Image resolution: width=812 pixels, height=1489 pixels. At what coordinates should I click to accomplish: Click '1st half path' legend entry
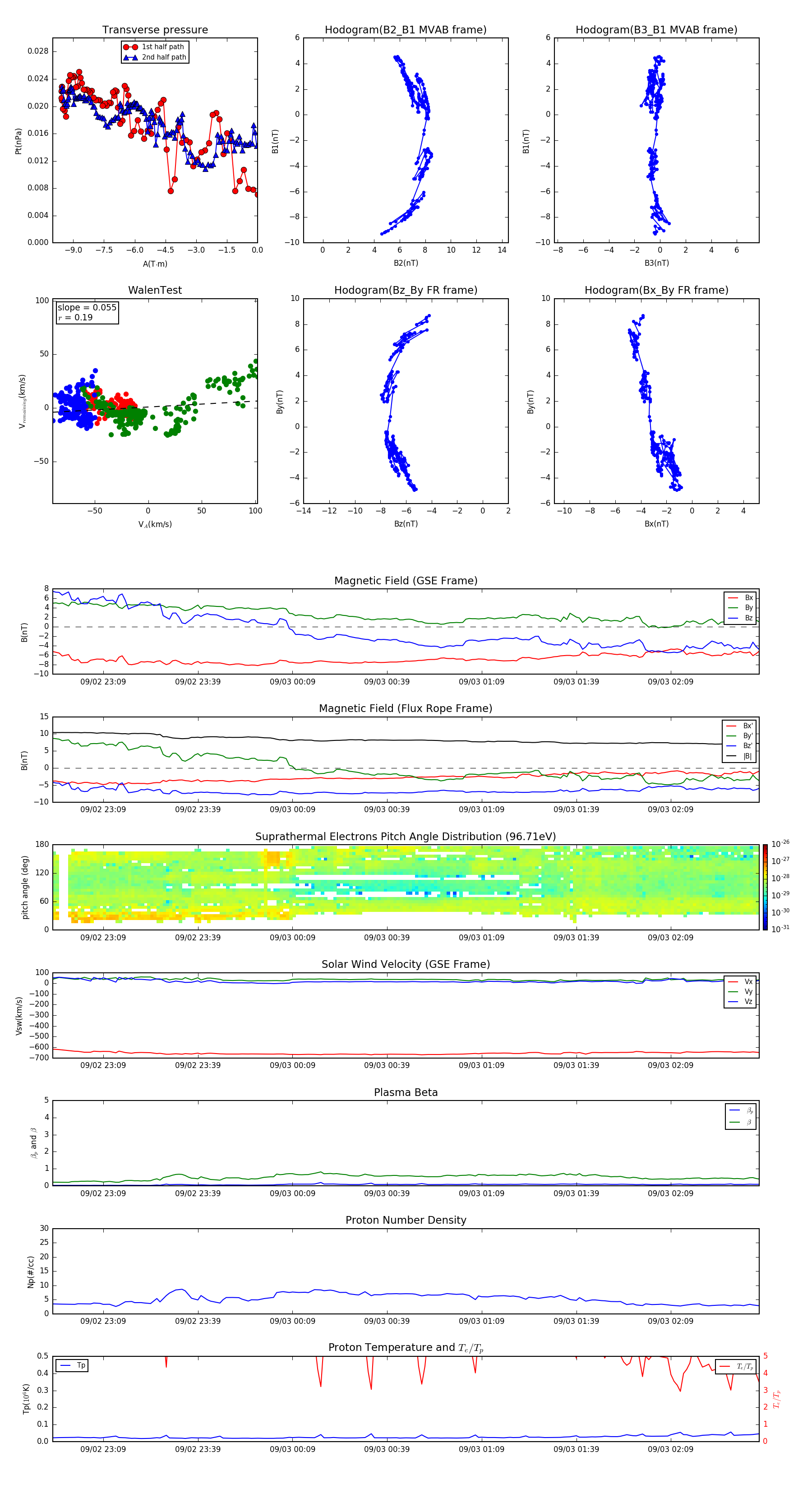(x=154, y=47)
